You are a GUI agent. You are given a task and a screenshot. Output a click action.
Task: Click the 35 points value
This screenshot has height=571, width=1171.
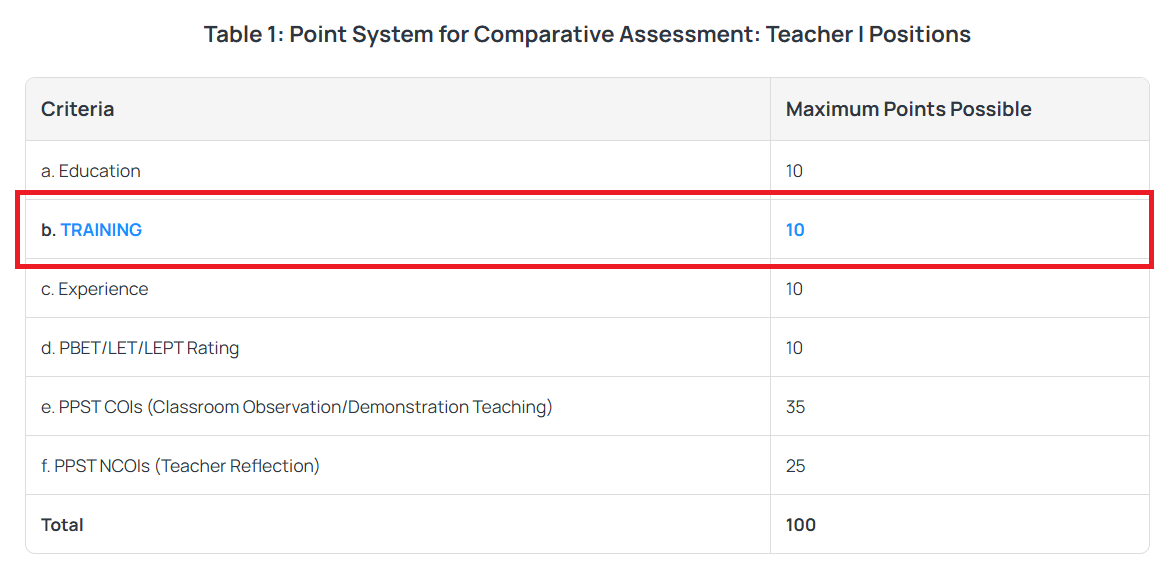pyautogui.click(x=795, y=407)
